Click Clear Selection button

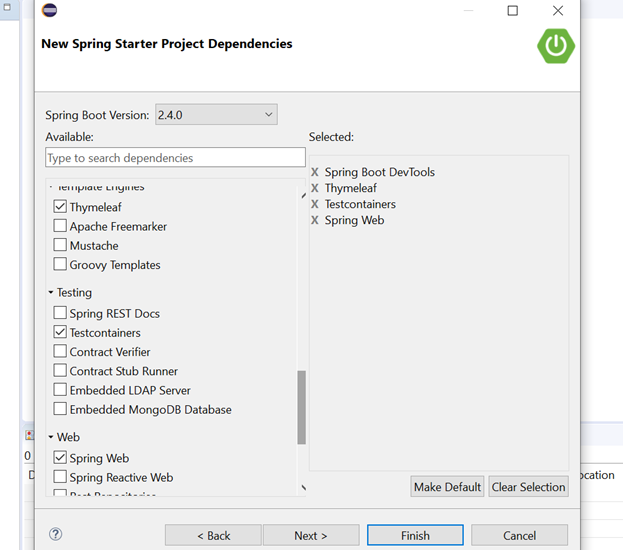[528, 487]
